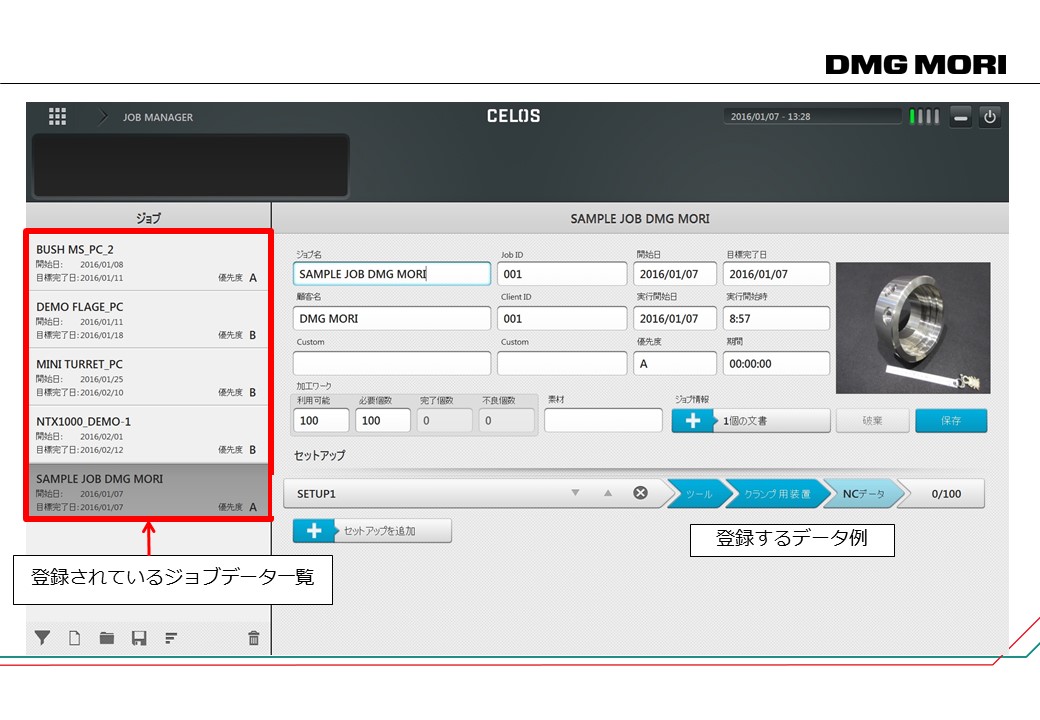Click the Client ID field
This screenshot has width=1040, height=720.
[562, 318]
